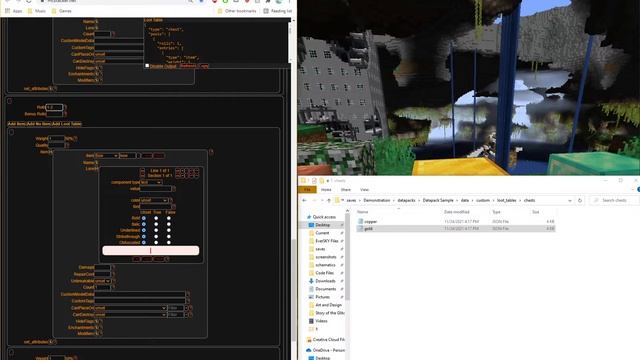This screenshot has width=640, height=360.
Task: Open Pictures in the Explorer sidebar
Action: [x=320, y=297]
